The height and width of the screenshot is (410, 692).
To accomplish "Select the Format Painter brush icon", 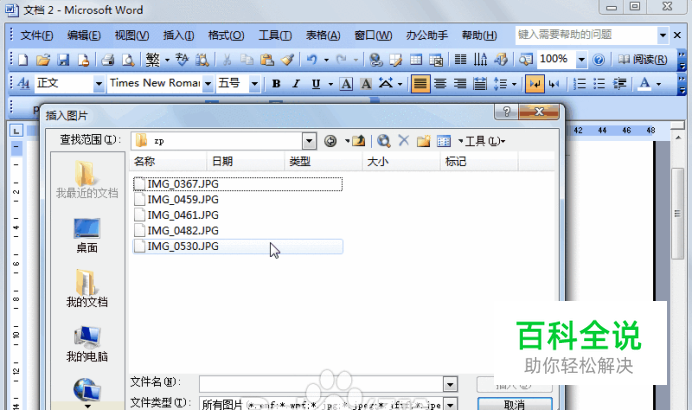I will (x=287, y=60).
